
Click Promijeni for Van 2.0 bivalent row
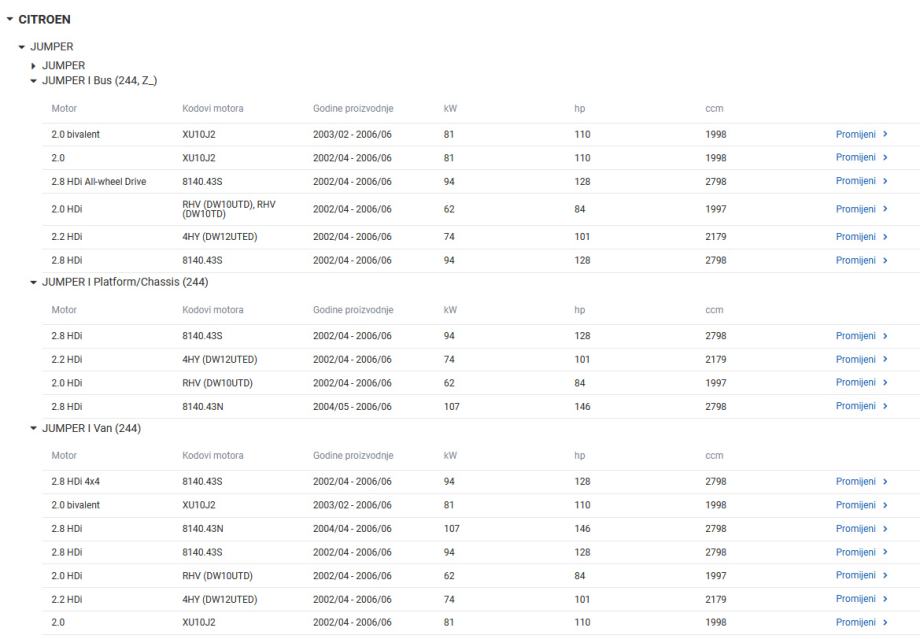(x=861, y=505)
